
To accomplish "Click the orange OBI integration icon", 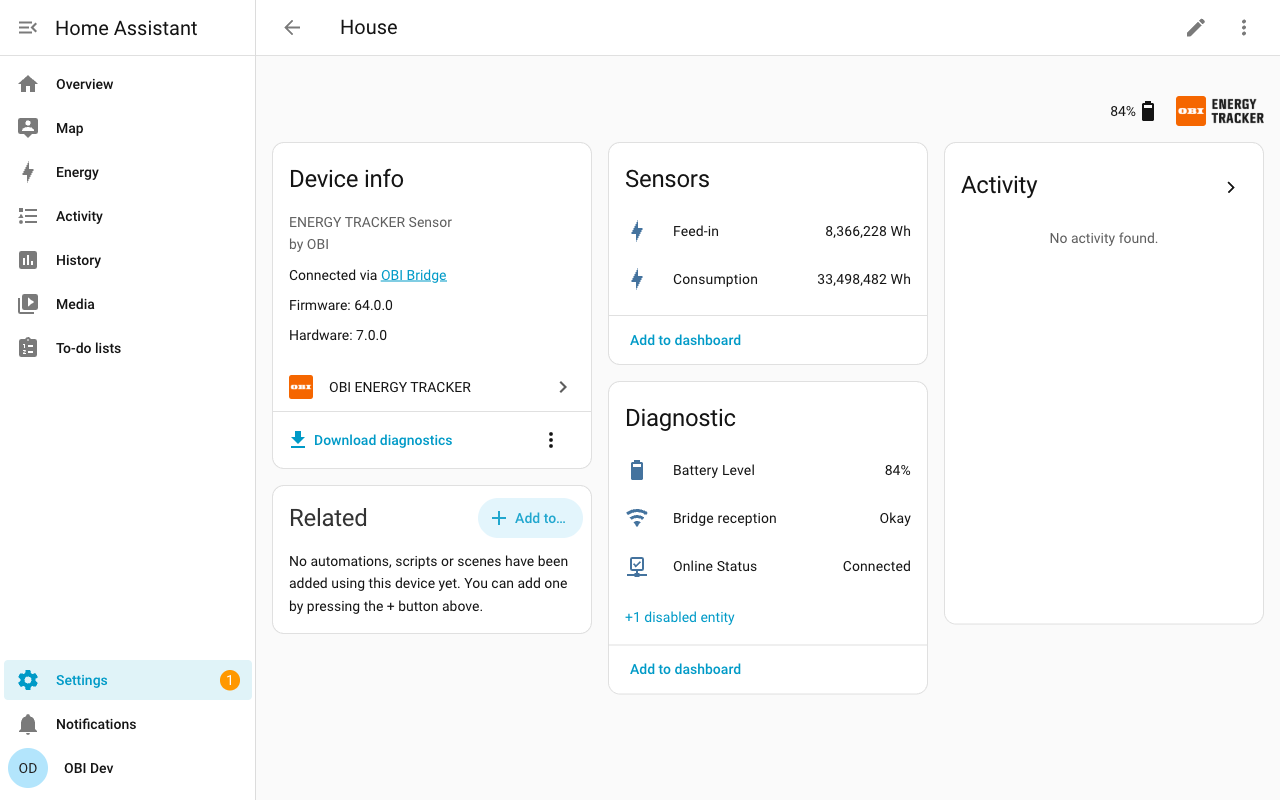I will (x=301, y=387).
